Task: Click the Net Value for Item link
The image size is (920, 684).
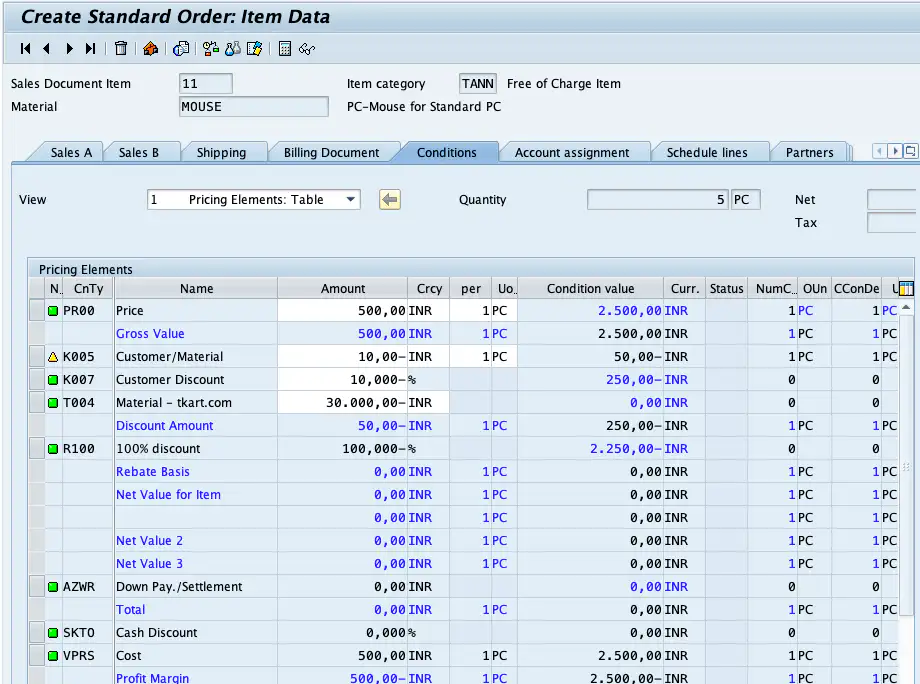Action: pos(168,495)
